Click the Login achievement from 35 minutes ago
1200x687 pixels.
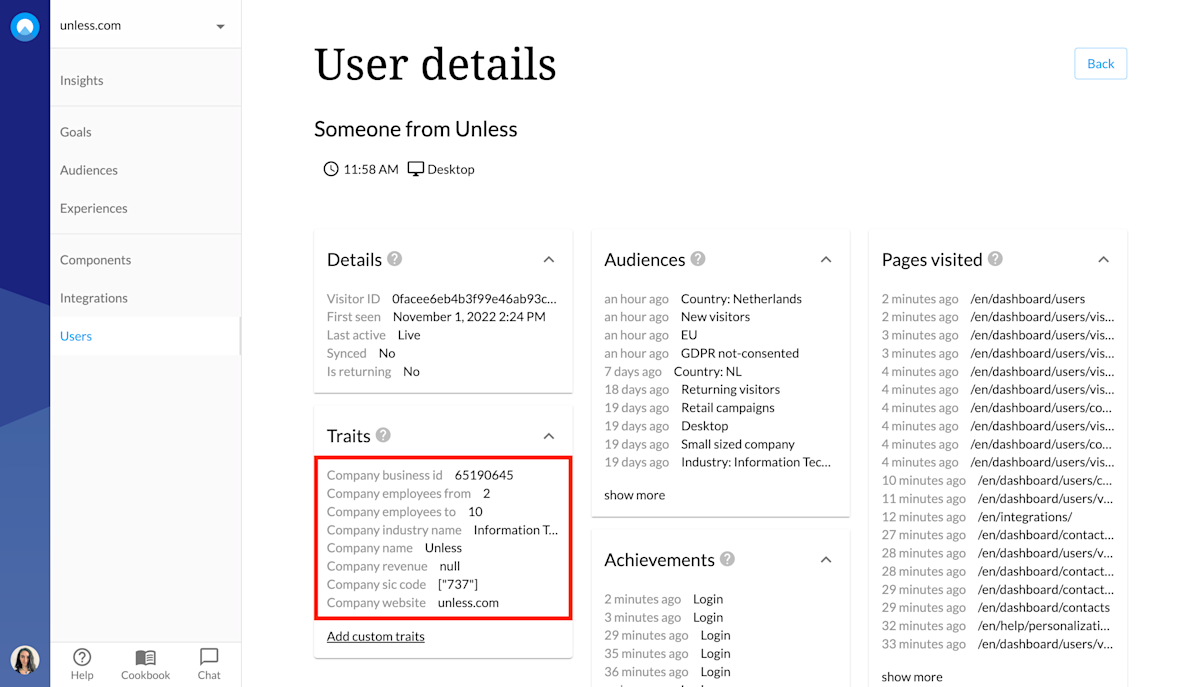pos(715,653)
